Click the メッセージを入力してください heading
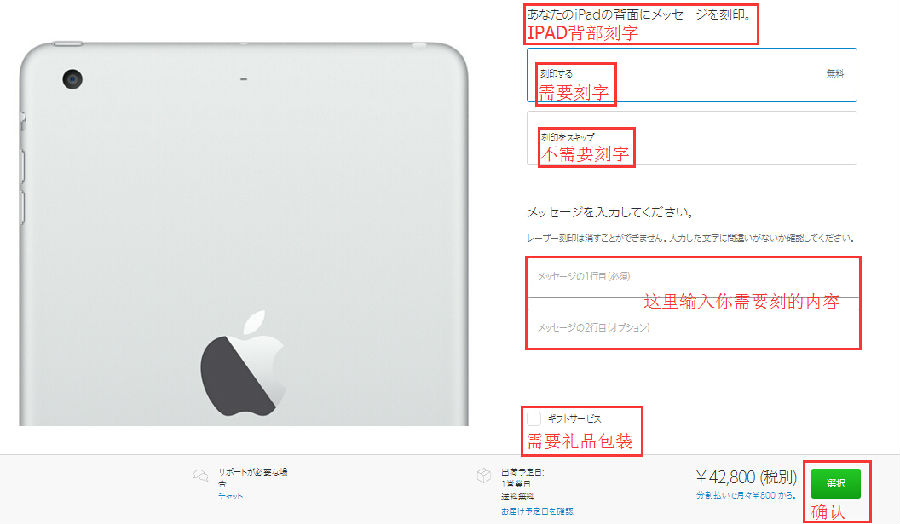The width and height of the screenshot is (900, 524). point(610,212)
